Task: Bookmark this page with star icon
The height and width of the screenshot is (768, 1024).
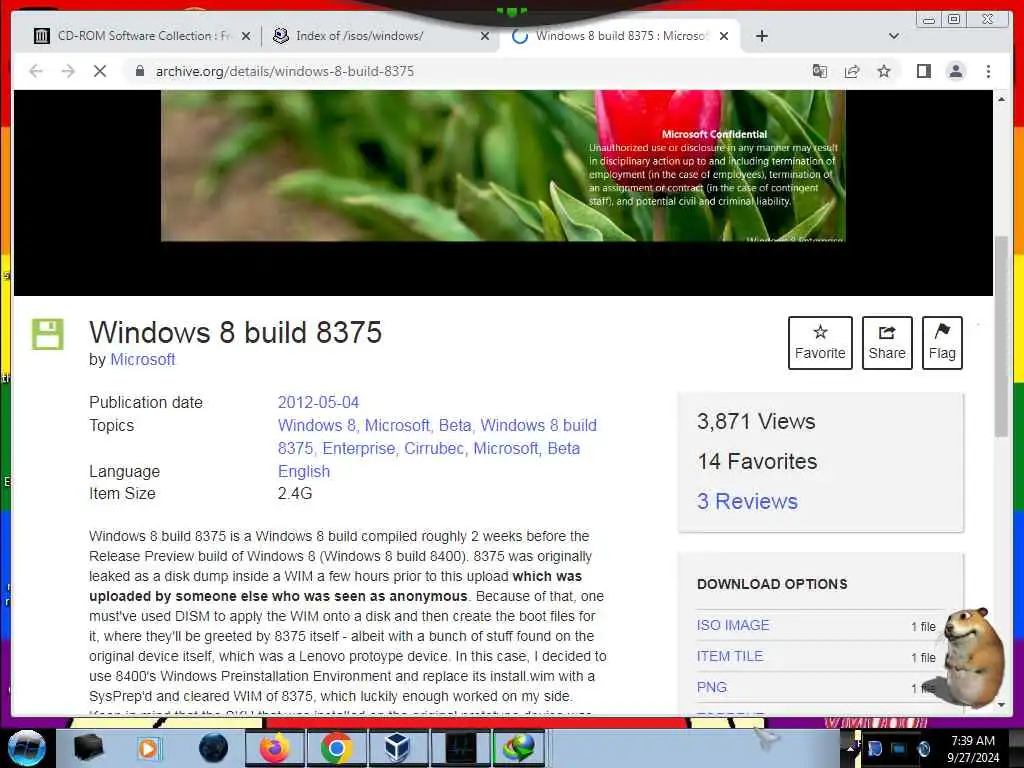Action: (884, 71)
